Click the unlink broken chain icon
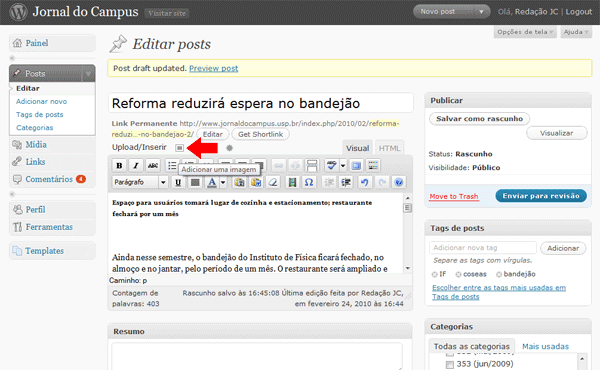This screenshot has width=600, height=370. [295, 166]
